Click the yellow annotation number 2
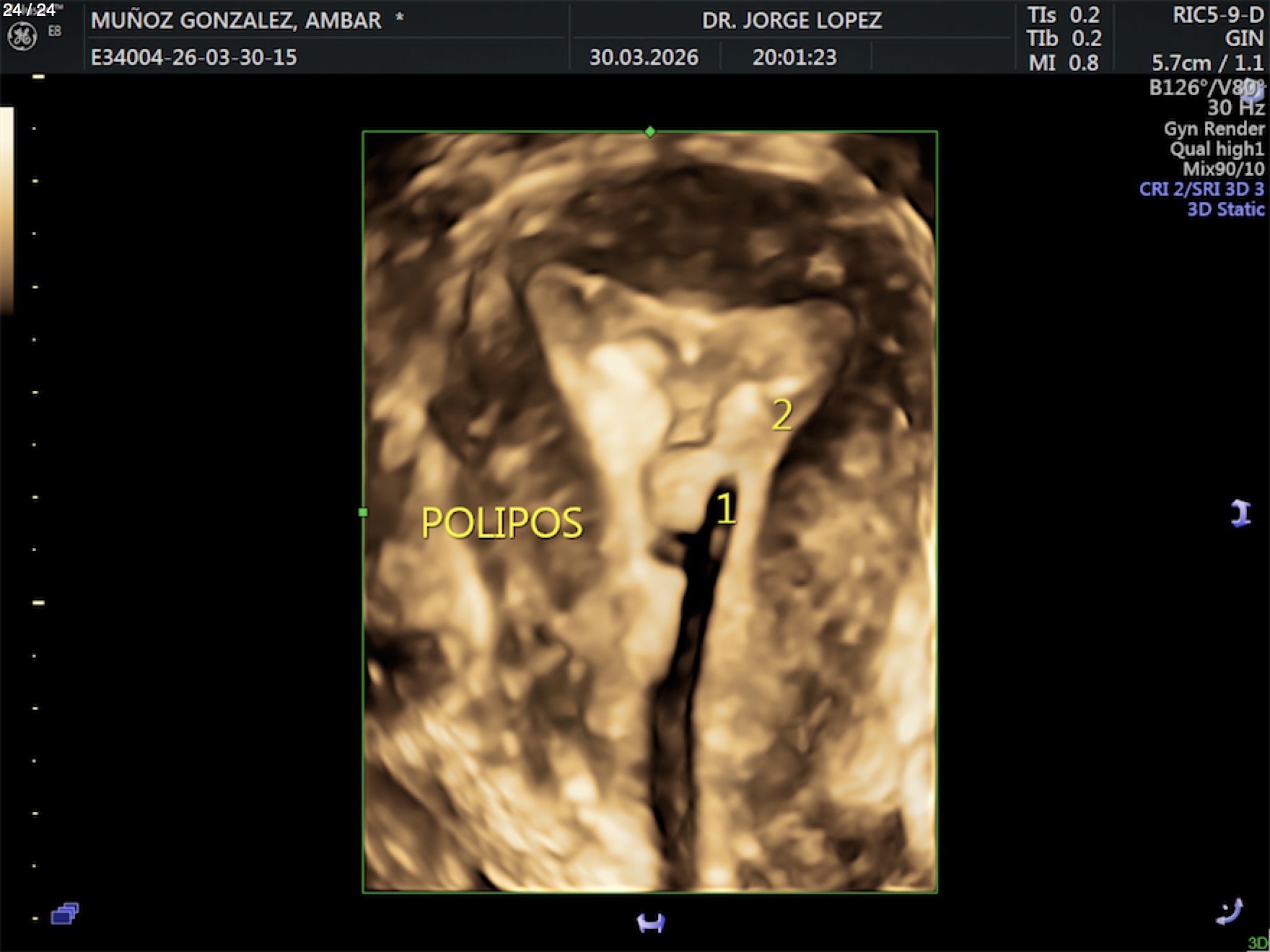This screenshot has width=1270, height=952. [x=781, y=415]
